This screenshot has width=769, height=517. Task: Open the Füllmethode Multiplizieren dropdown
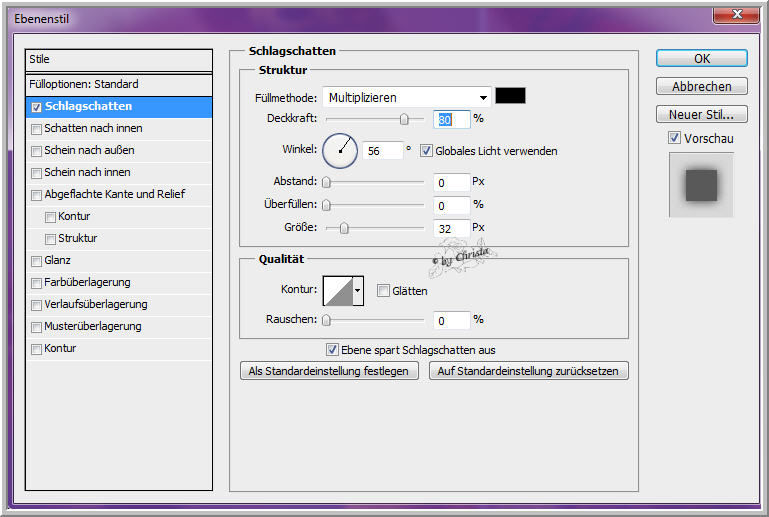[x=407, y=98]
